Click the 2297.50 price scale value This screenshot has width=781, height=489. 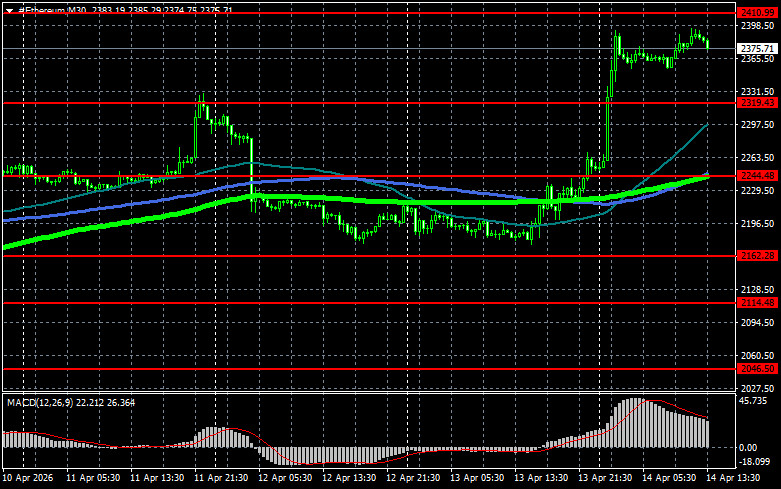point(757,124)
